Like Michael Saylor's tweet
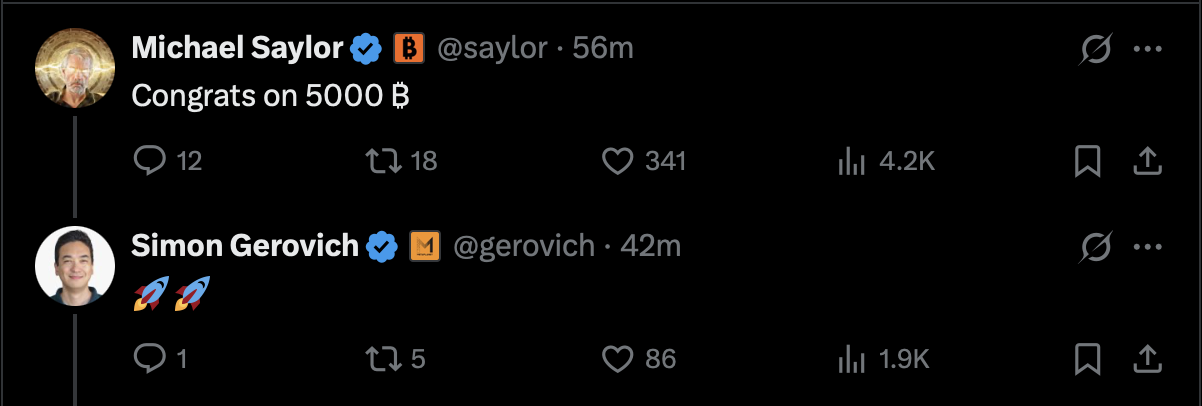The width and height of the screenshot is (1202, 406). coord(619,160)
